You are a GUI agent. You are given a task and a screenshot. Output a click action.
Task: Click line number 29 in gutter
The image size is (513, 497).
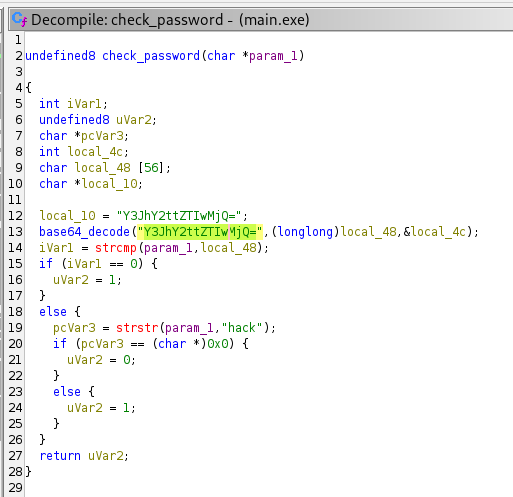point(15,488)
